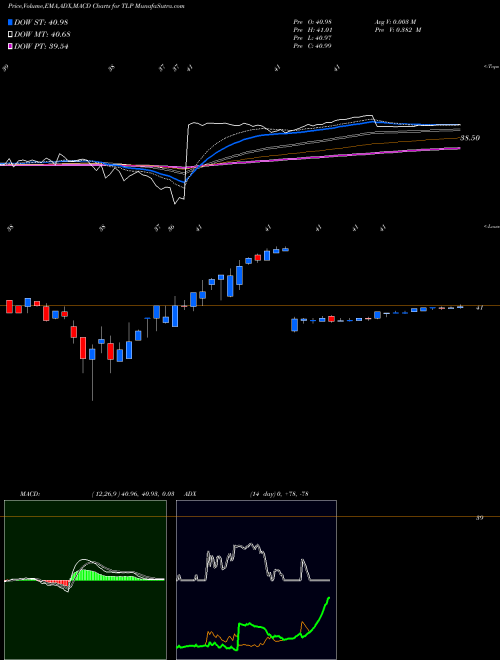Click the 'MACD:' panel heading
The image size is (500, 660).
[x=29, y=493]
